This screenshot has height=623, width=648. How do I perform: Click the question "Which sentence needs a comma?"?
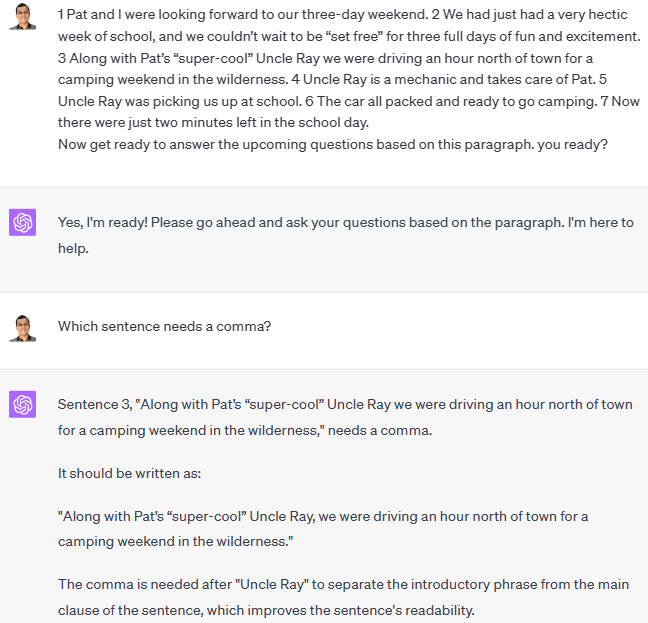click(x=164, y=326)
